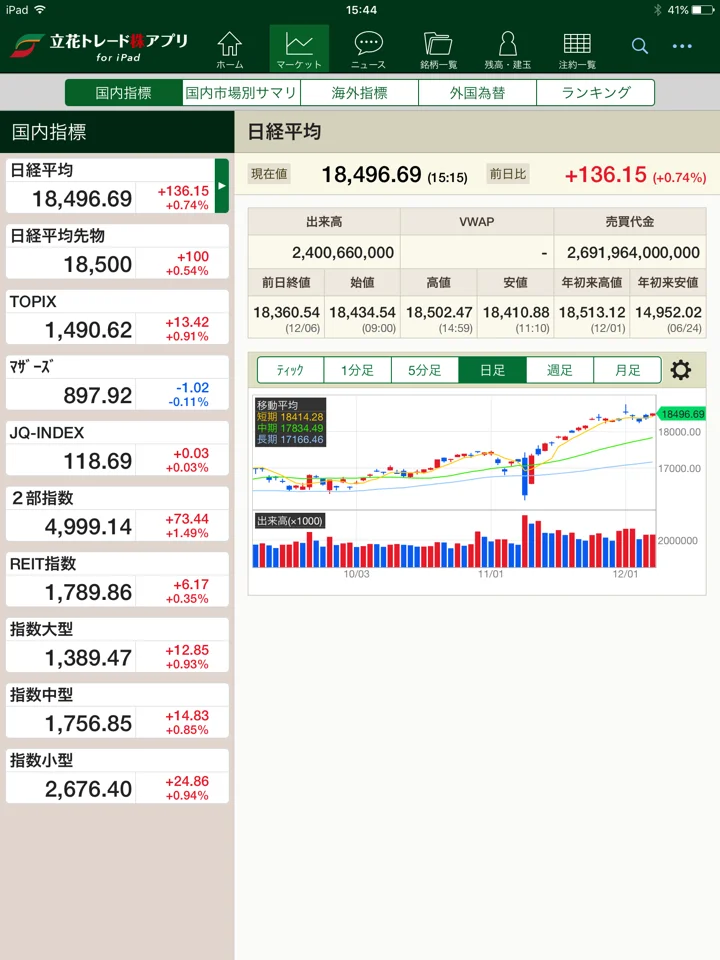Select JQ-INDEX index row

click(x=117, y=448)
